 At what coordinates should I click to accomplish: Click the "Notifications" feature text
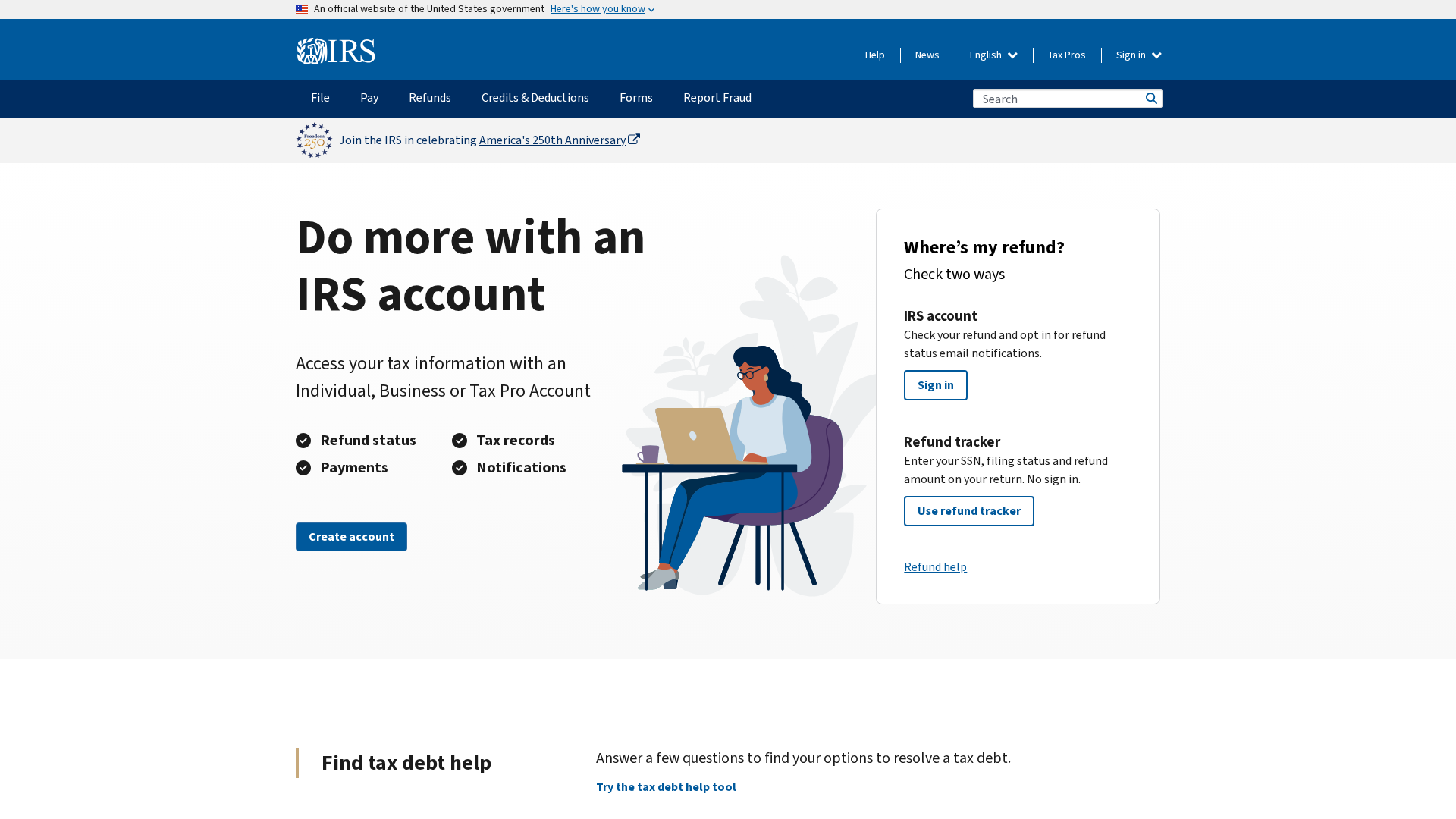[x=521, y=468]
